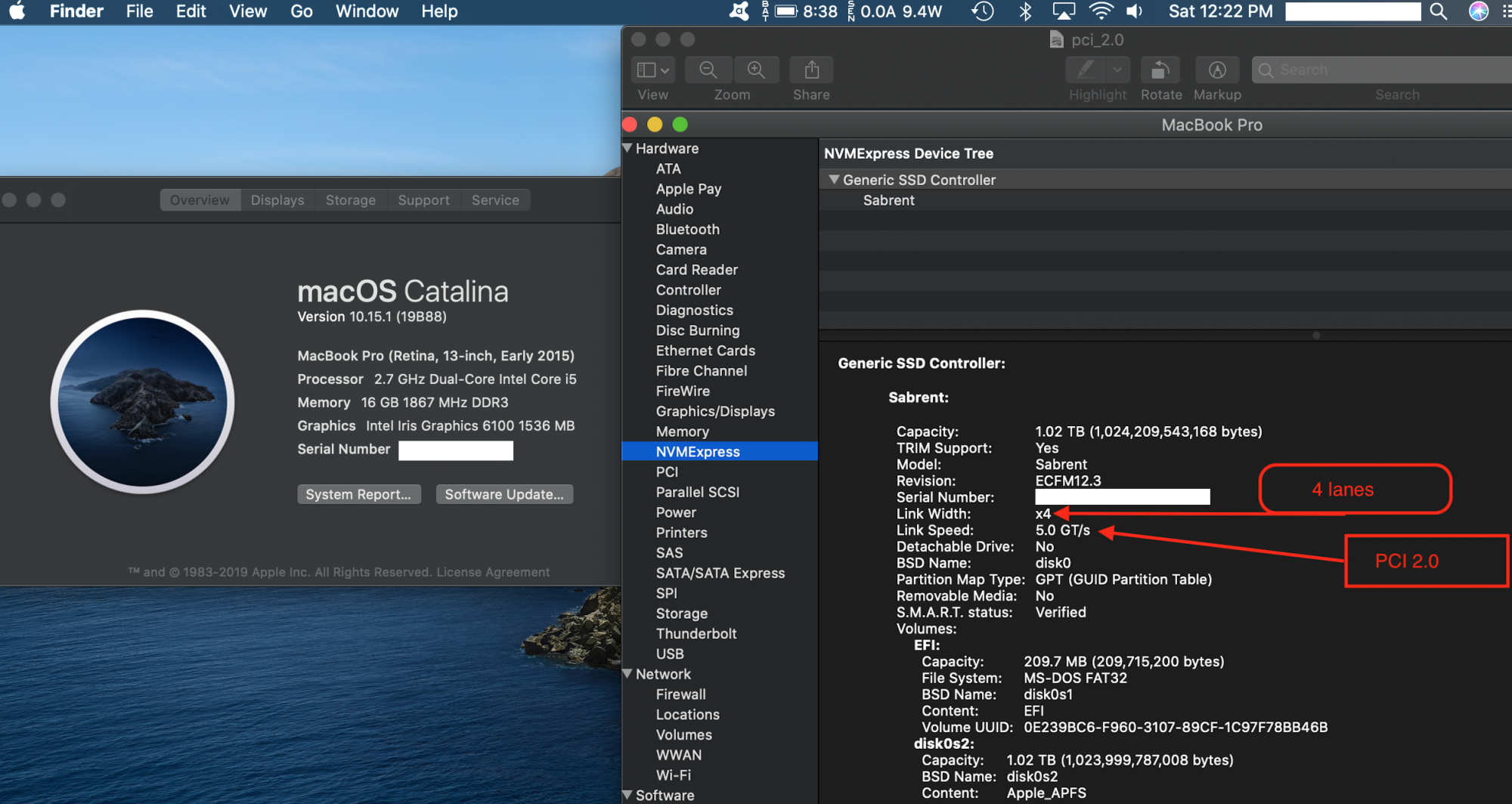Click the menu bar clock Sat 12:22 PM
Screen dimensions: 1512x804
click(1220, 11)
